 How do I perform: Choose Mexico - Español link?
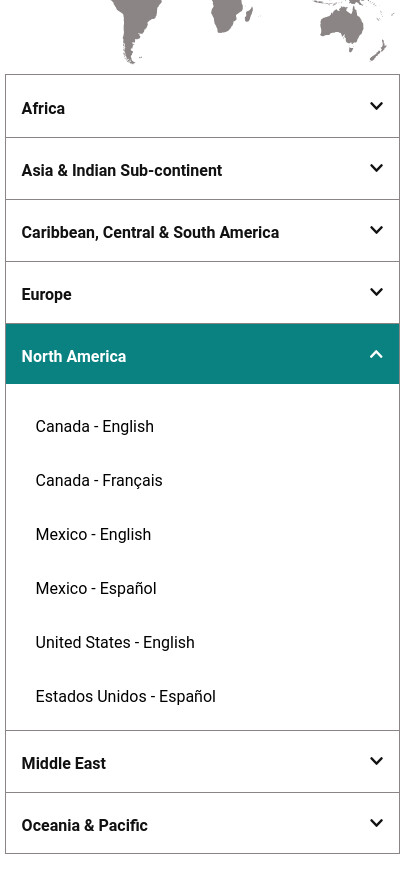point(96,589)
